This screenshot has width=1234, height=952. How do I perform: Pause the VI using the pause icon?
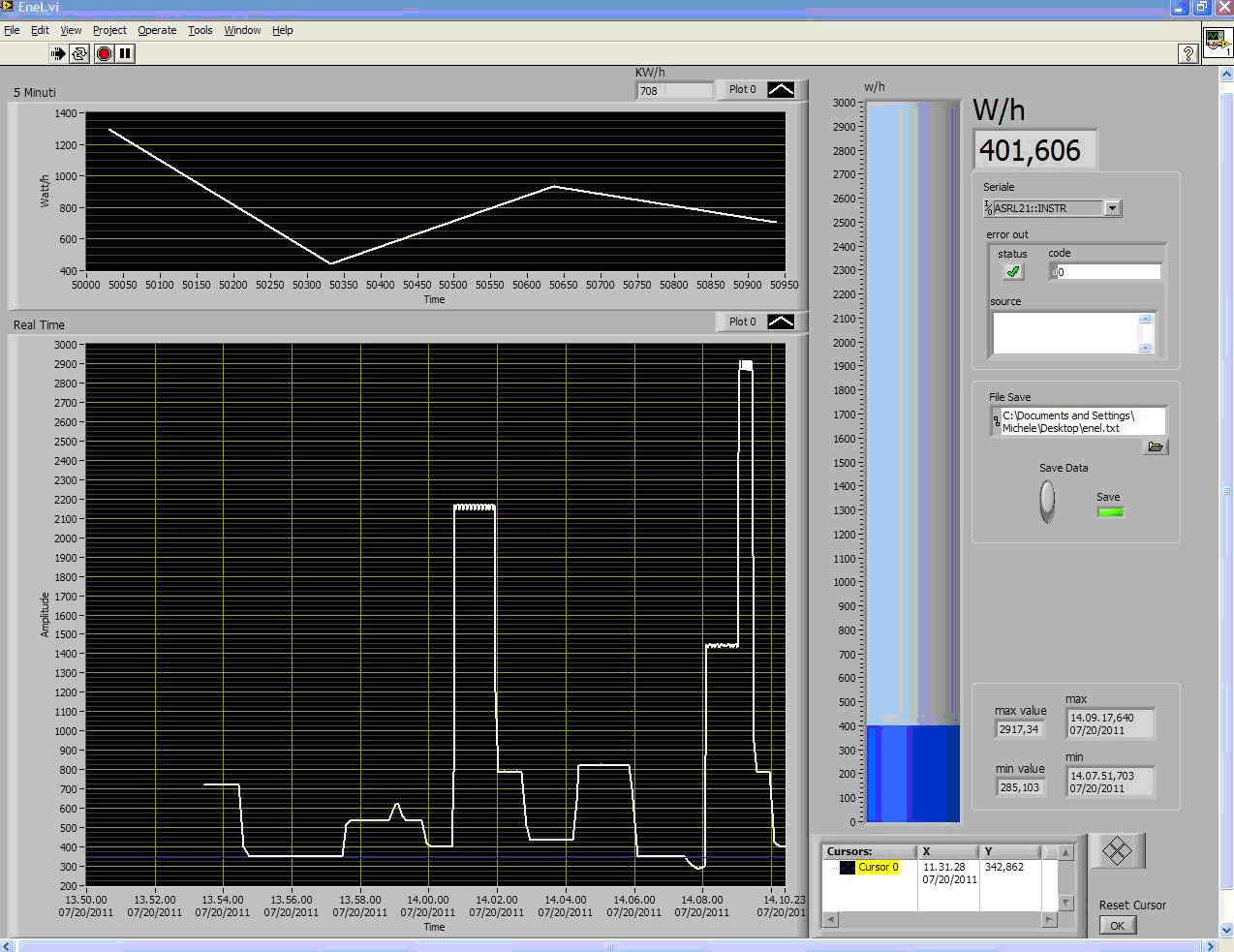click(x=124, y=53)
